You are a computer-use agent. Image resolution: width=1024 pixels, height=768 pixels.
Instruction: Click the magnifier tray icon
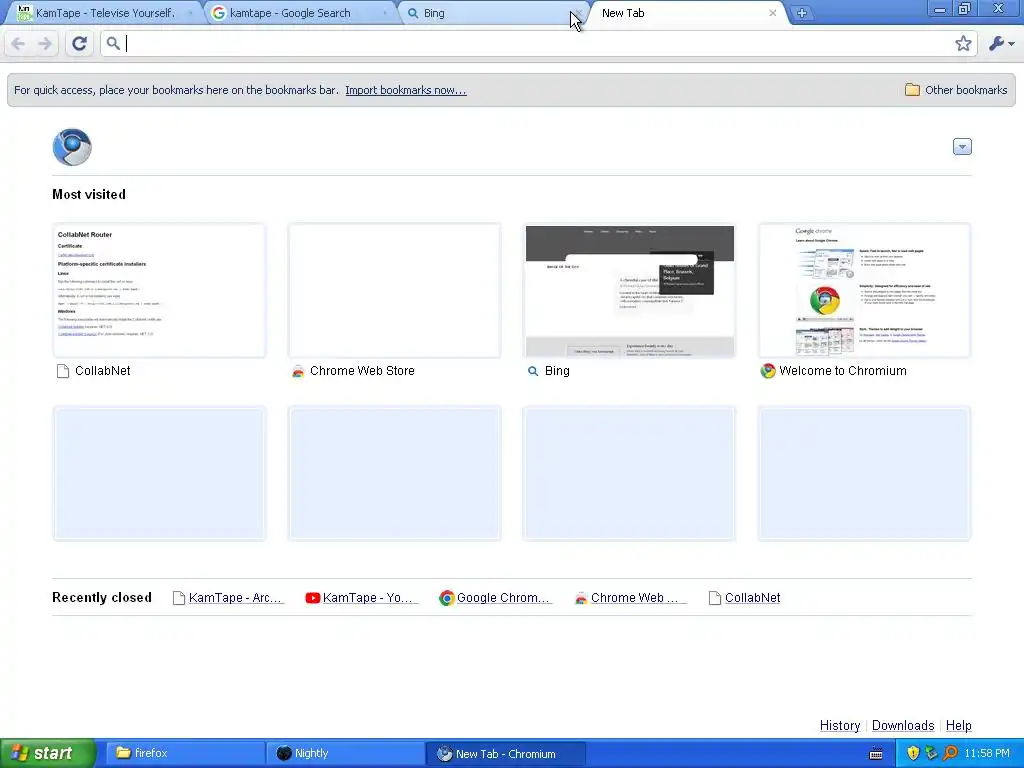click(950, 753)
